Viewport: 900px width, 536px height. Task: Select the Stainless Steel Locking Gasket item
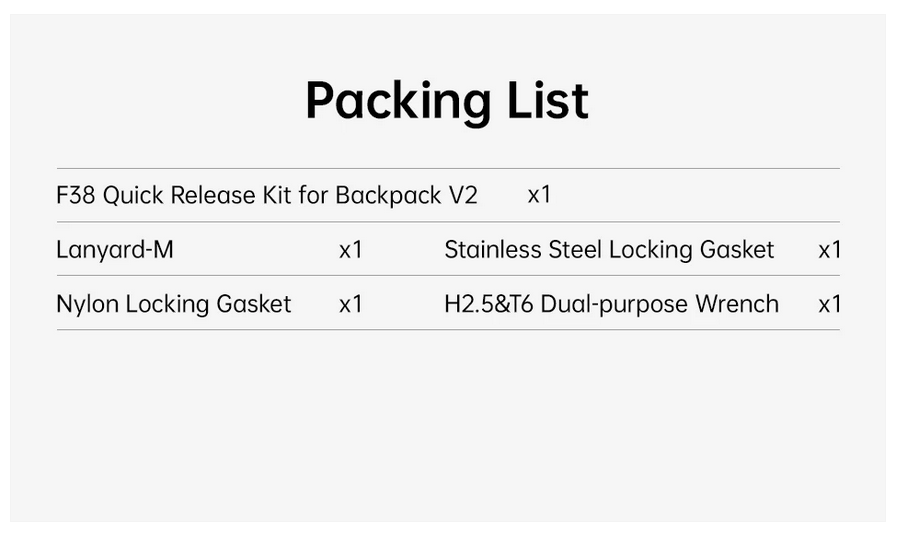click(x=609, y=249)
